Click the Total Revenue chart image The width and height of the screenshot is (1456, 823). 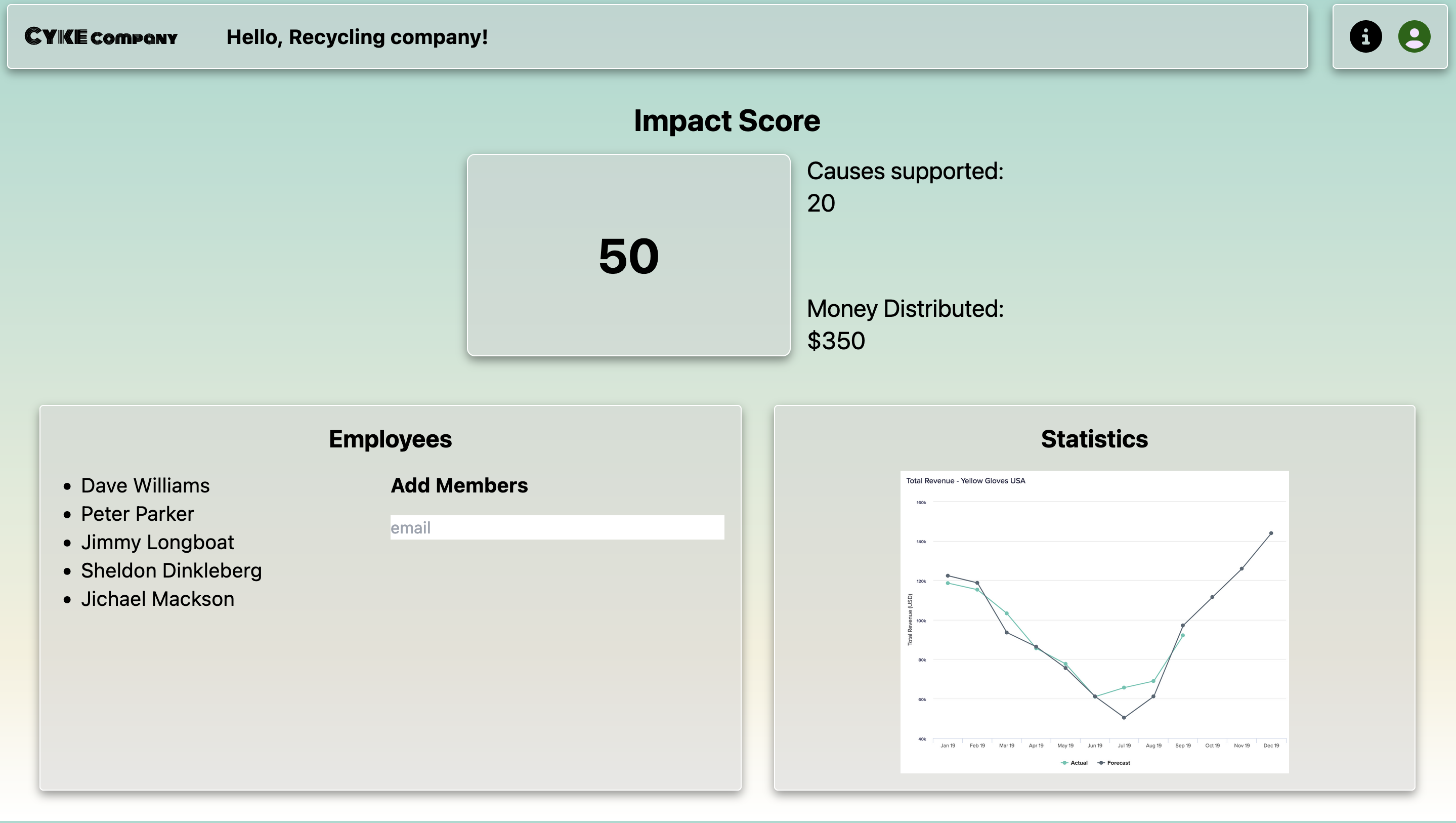(x=1094, y=621)
